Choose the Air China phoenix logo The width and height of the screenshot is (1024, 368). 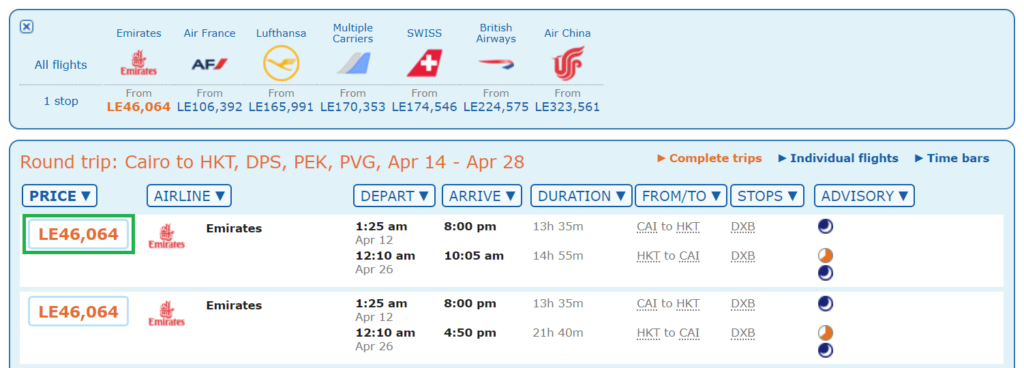coord(568,64)
